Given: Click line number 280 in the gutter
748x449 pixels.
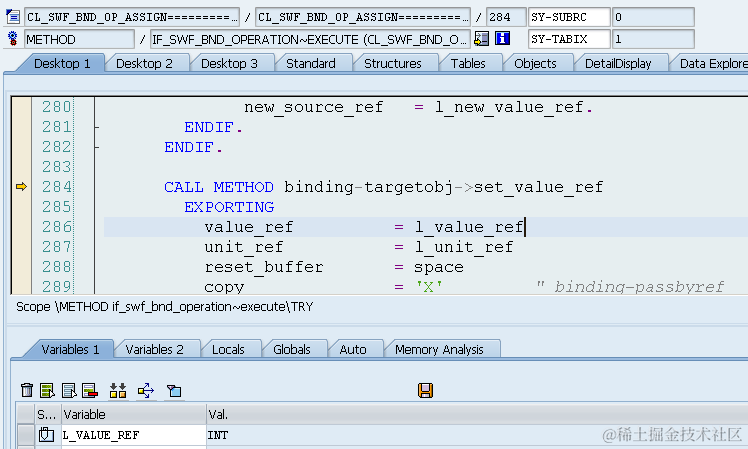Looking at the screenshot, I should pyautogui.click(x=56, y=107).
